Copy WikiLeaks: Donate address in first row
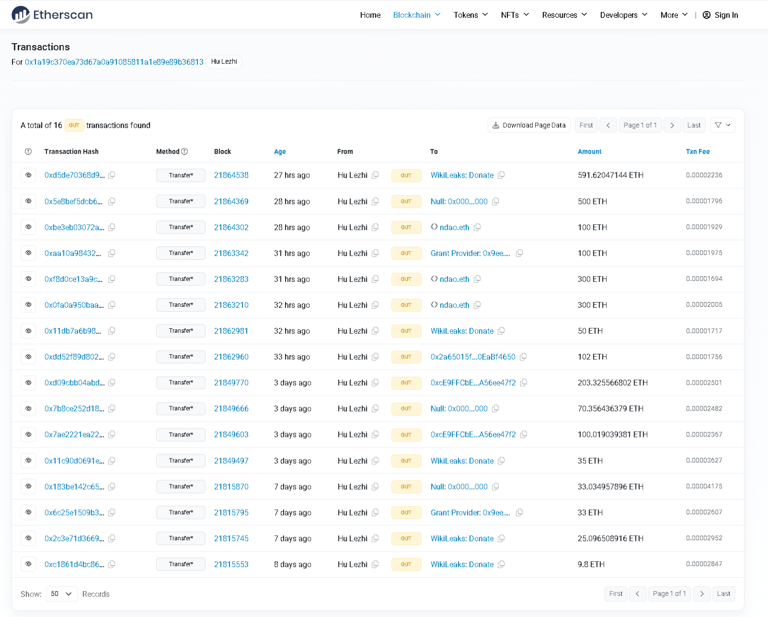This screenshot has height=617, width=768. (x=502, y=175)
